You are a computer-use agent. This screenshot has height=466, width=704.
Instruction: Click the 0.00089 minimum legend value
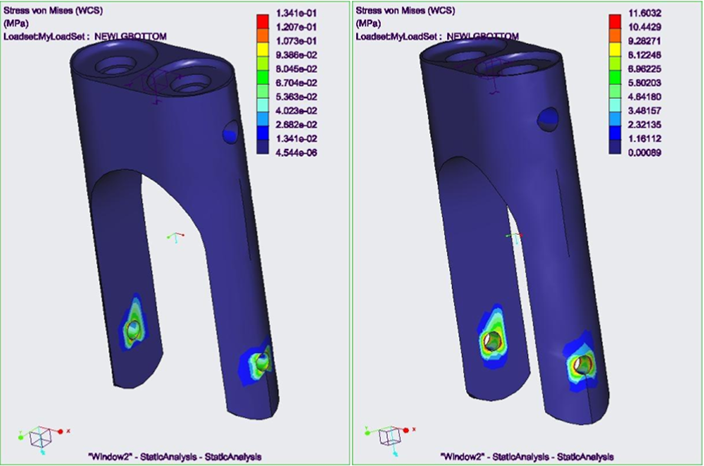651,153
